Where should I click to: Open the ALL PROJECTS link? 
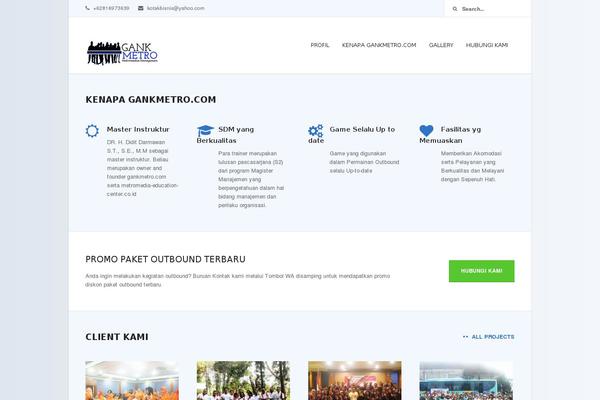tap(492, 337)
